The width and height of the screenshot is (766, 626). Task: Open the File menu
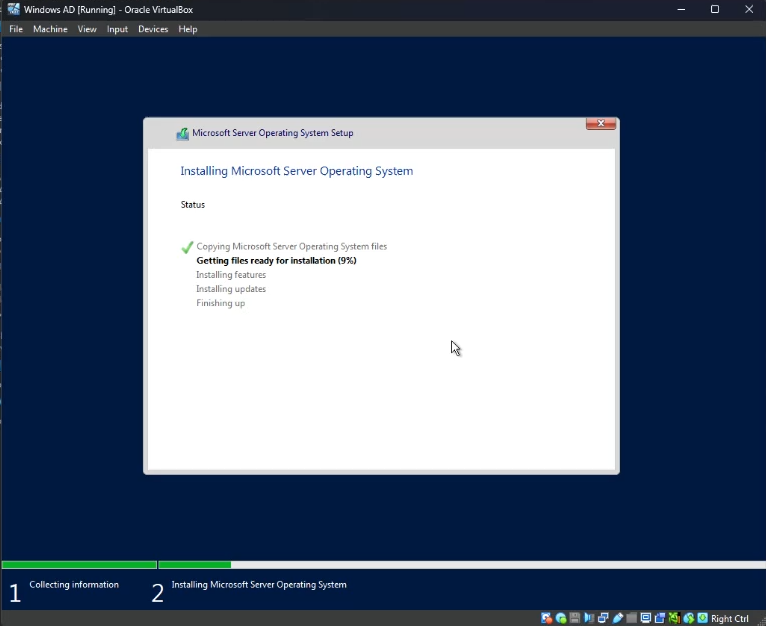(16, 29)
